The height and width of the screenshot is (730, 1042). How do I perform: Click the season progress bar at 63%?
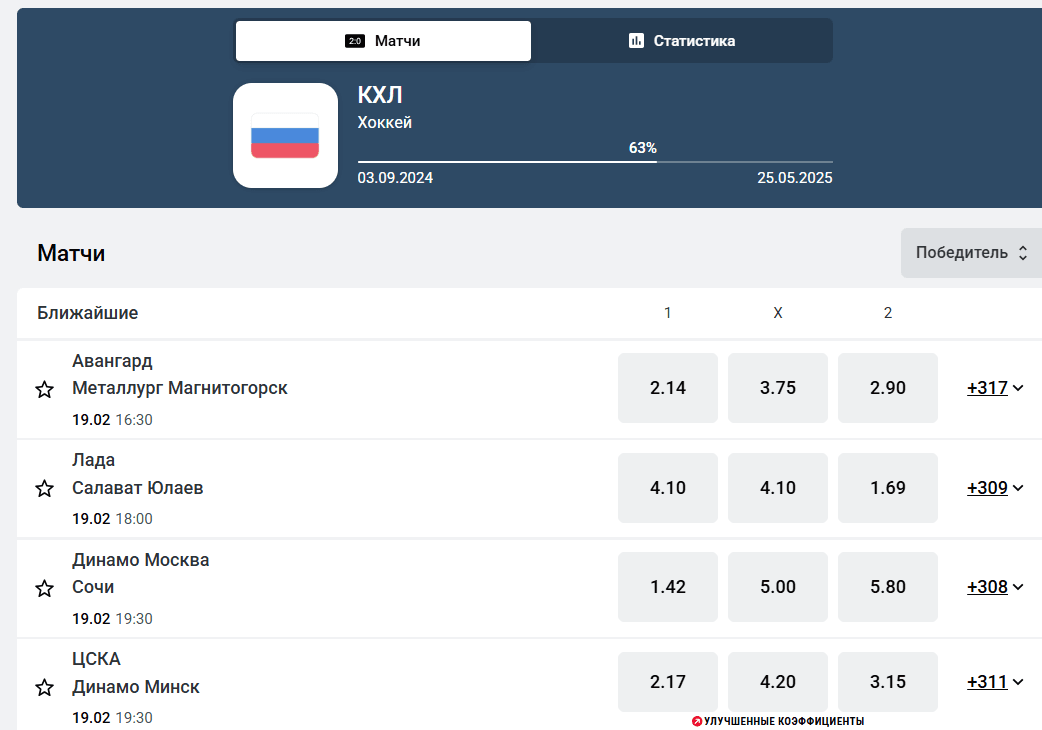(x=595, y=161)
